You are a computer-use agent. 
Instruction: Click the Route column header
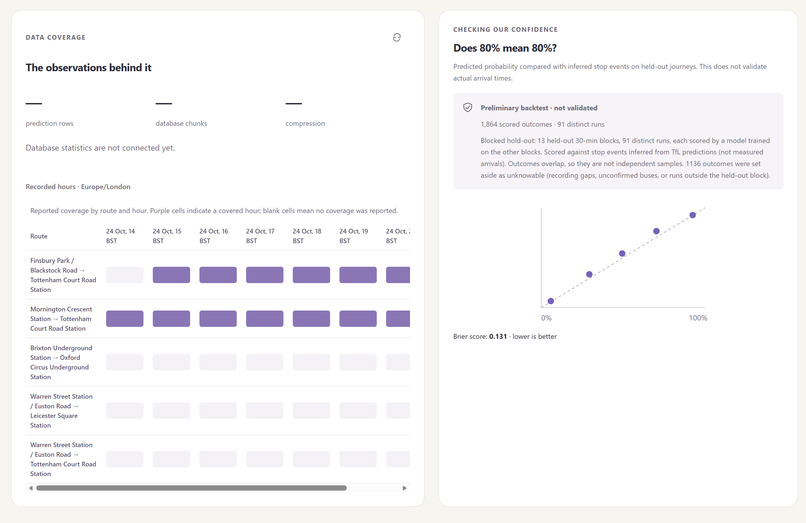(x=39, y=237)
